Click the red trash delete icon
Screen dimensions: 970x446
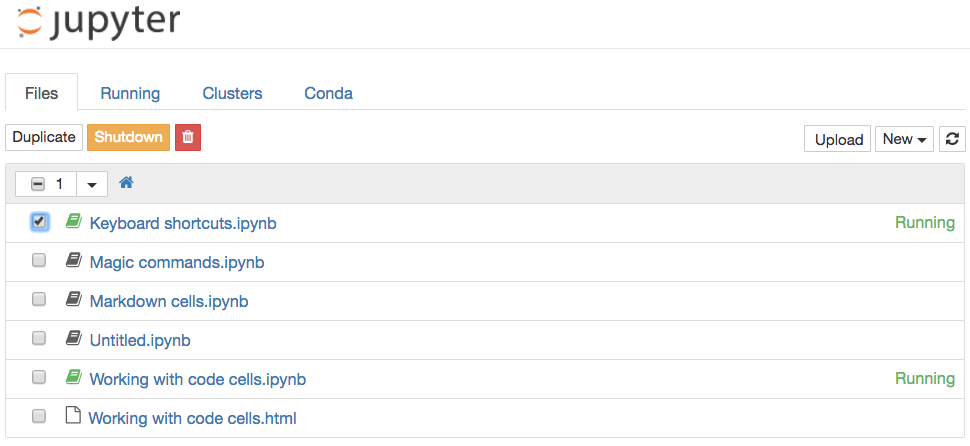click(x=188, y=138)
